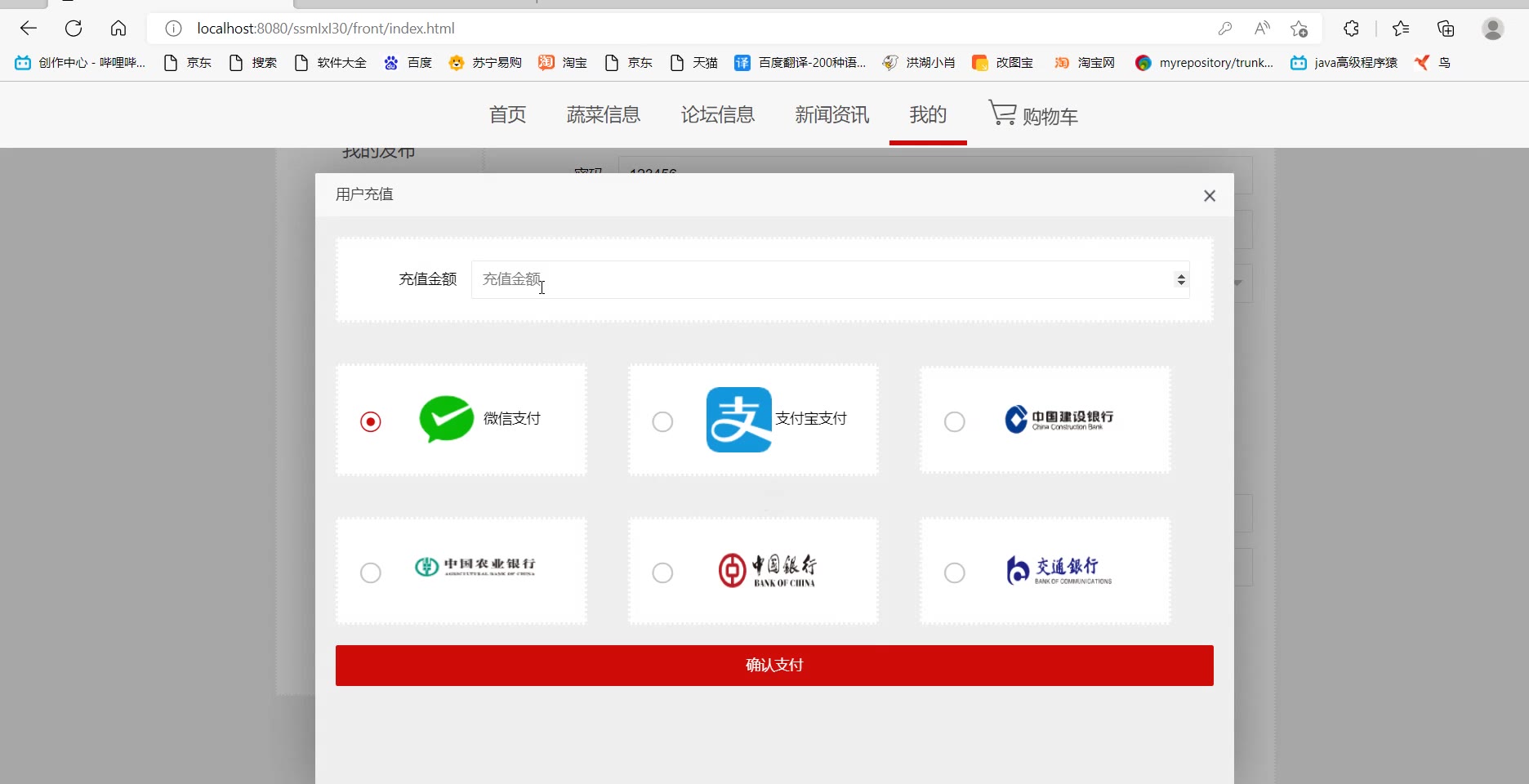Open the 软件大全 bookmark
The image size is (1529, 784).
click(330, 63)
